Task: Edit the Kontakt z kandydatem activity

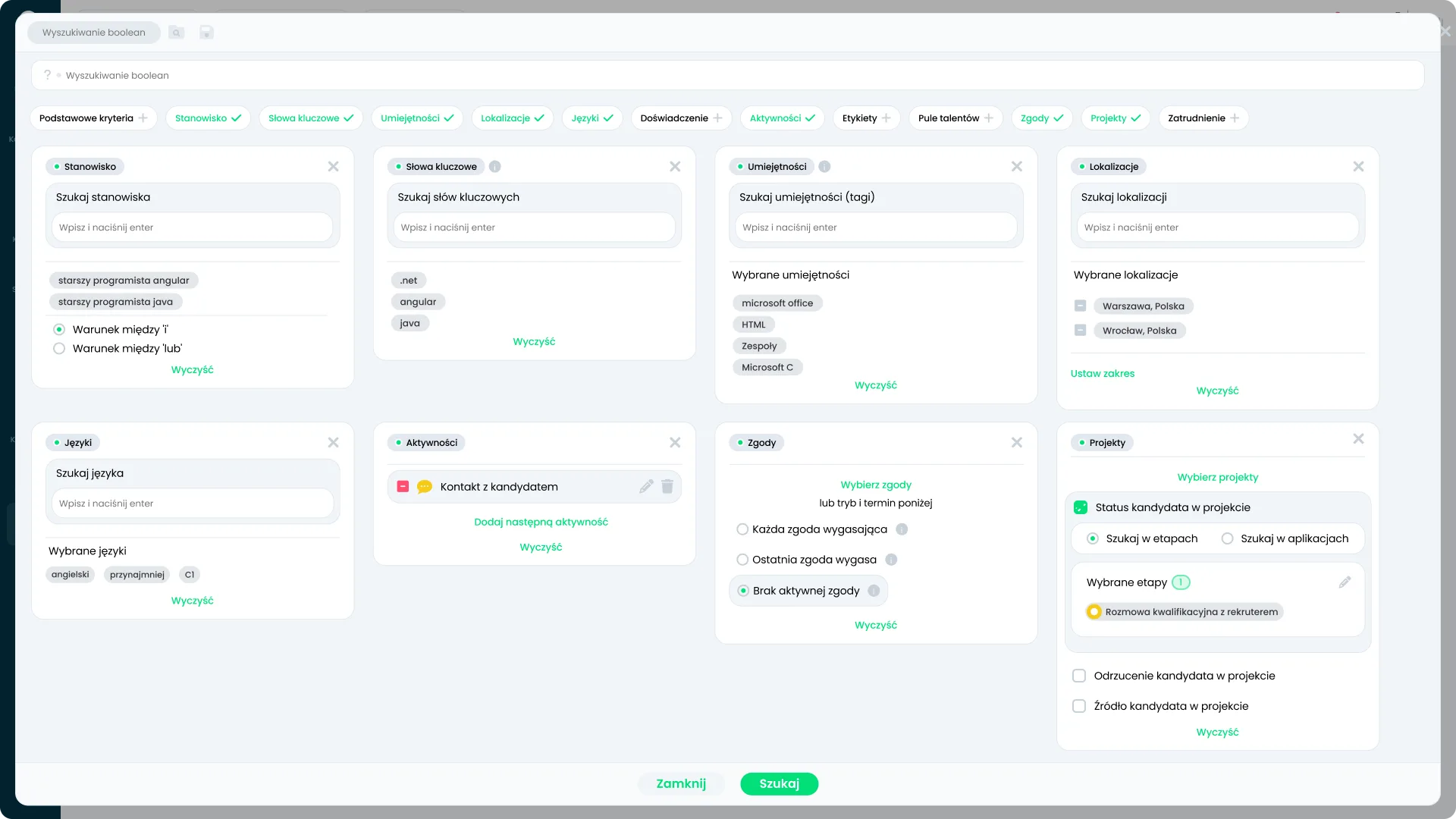Action: 646,487
